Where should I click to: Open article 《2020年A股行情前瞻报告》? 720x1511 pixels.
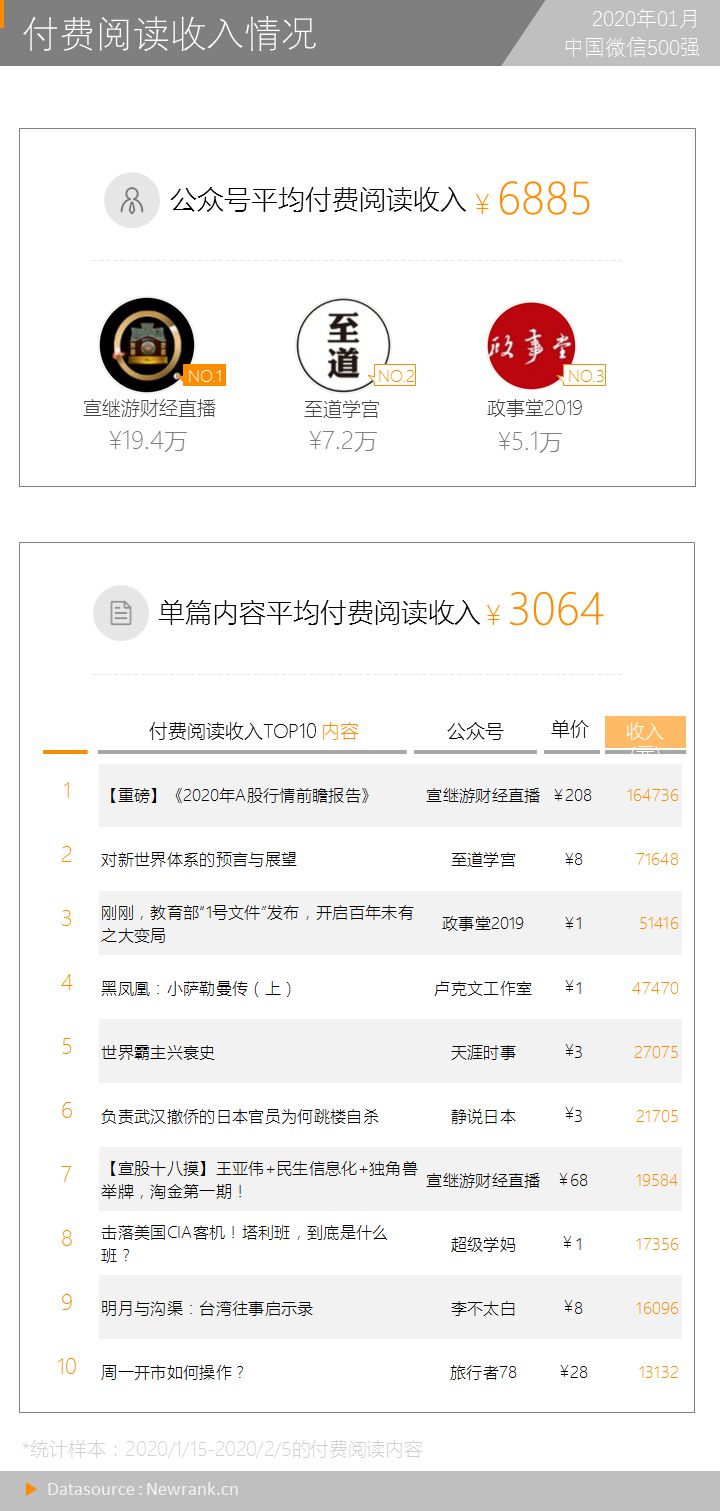coord(238,796)
